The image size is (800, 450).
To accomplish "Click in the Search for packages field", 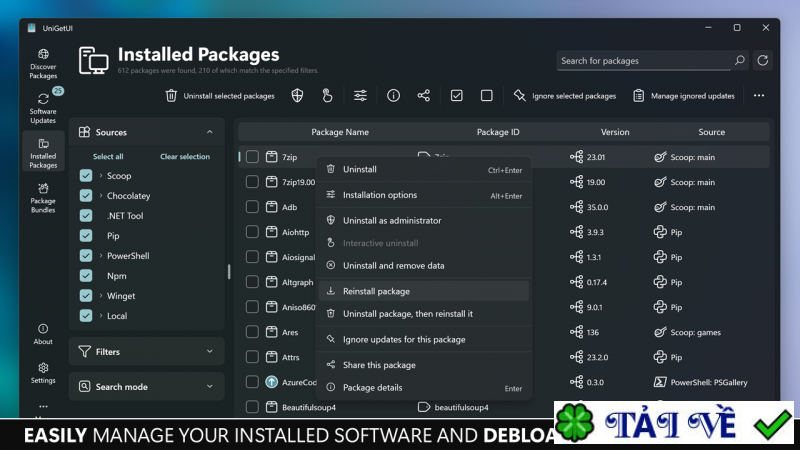I will point(644,61).
